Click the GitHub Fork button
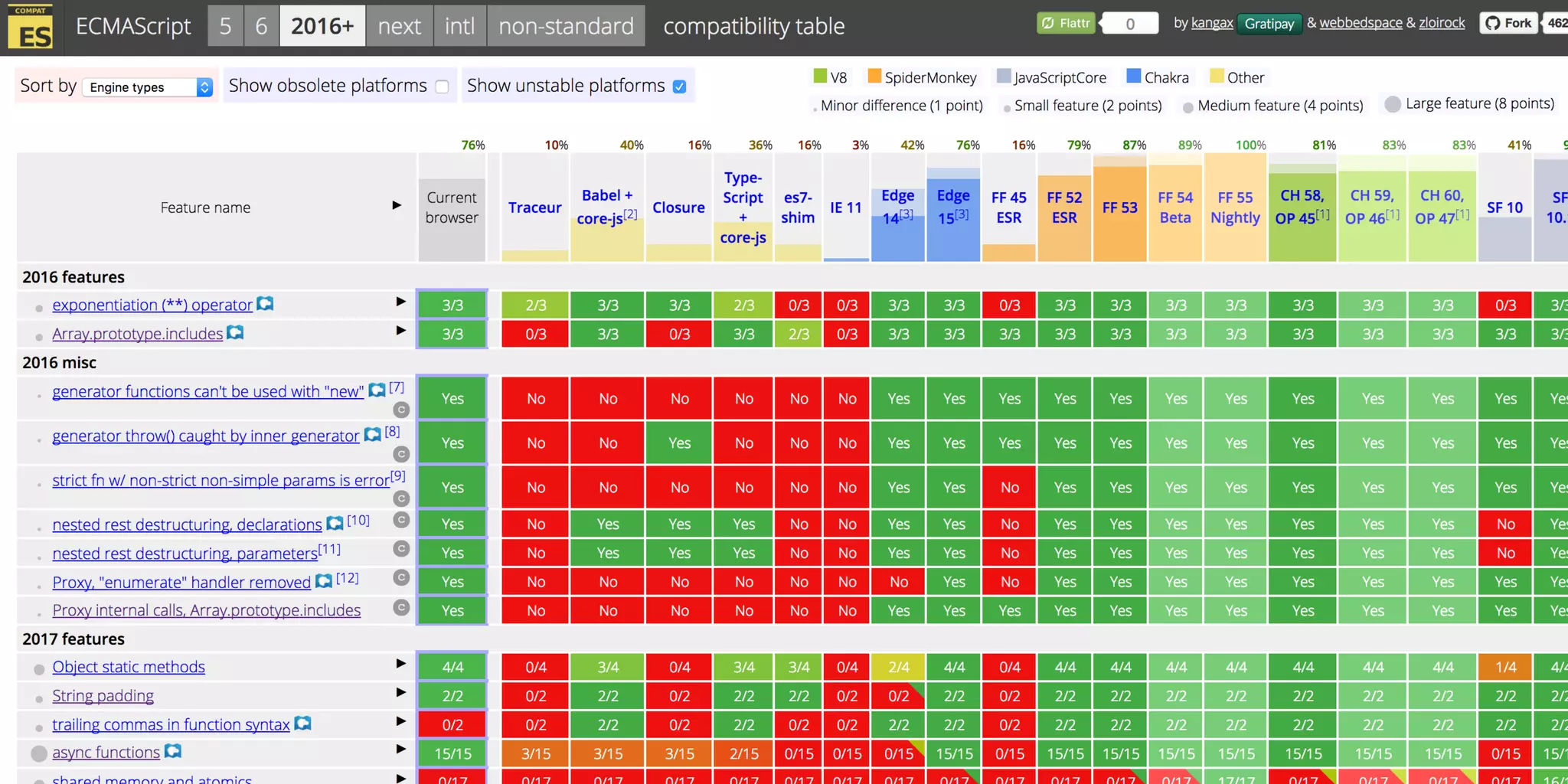This screenshot has height=784, width=1568. coord(1508,23)
